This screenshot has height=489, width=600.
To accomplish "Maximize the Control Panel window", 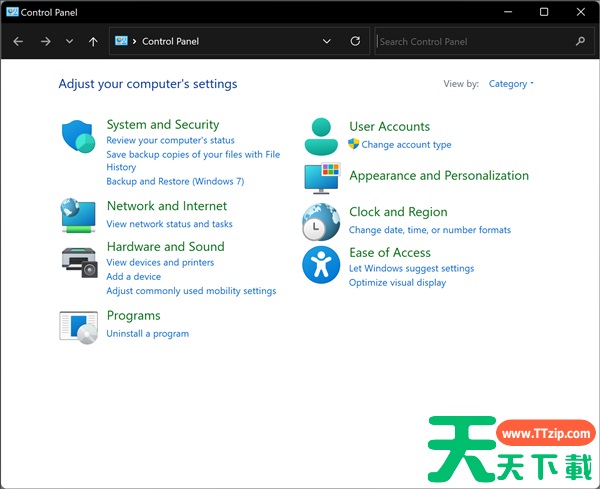I will pos(544,12).
